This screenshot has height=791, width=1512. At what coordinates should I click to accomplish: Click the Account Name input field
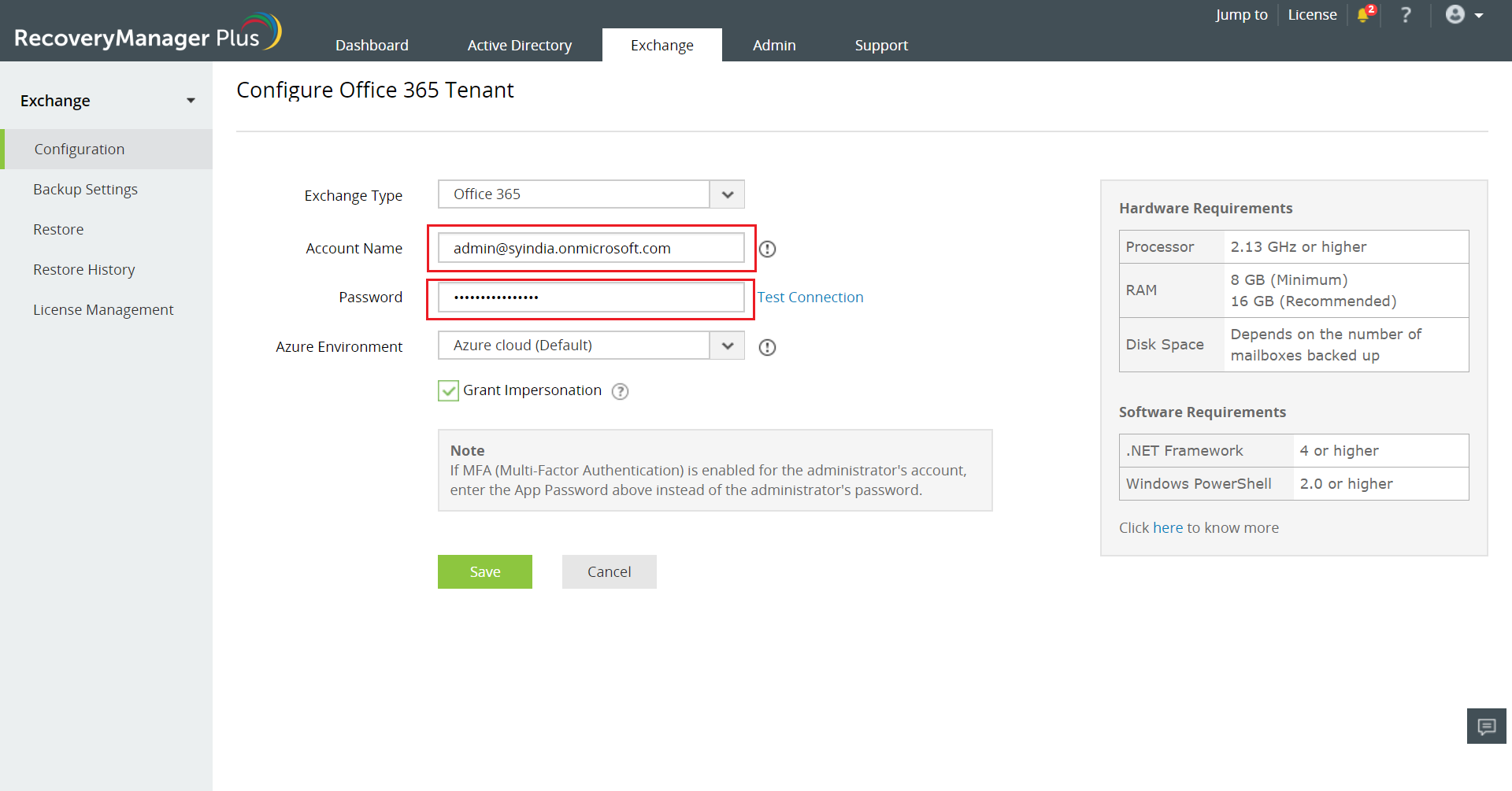tap(591, 249)
